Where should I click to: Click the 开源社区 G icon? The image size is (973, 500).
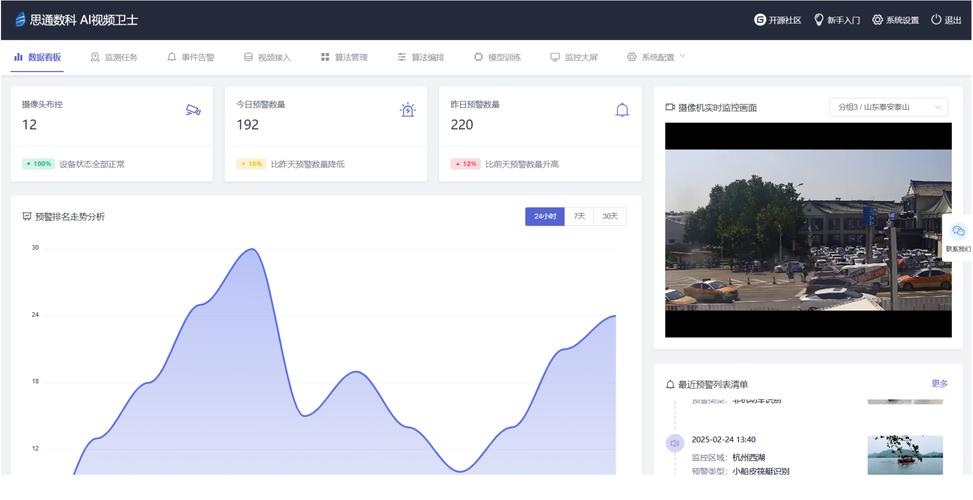pos(760,20)
